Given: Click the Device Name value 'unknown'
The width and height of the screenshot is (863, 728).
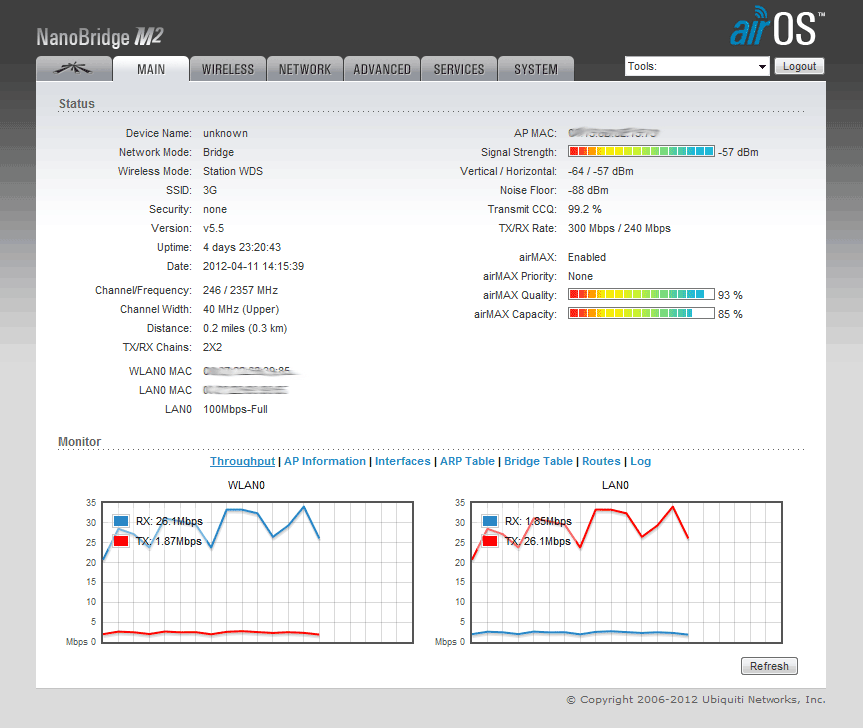Looking at the screenshot, I should 225,133.
